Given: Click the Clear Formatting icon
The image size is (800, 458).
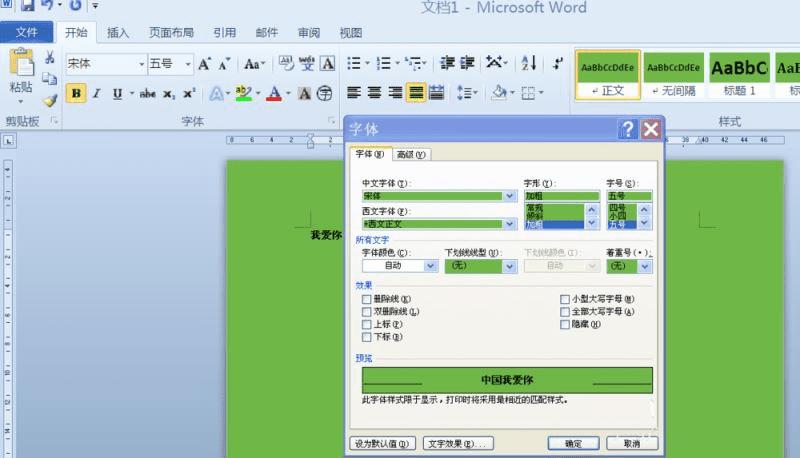Looking at the screenshot, I should 286,64.
